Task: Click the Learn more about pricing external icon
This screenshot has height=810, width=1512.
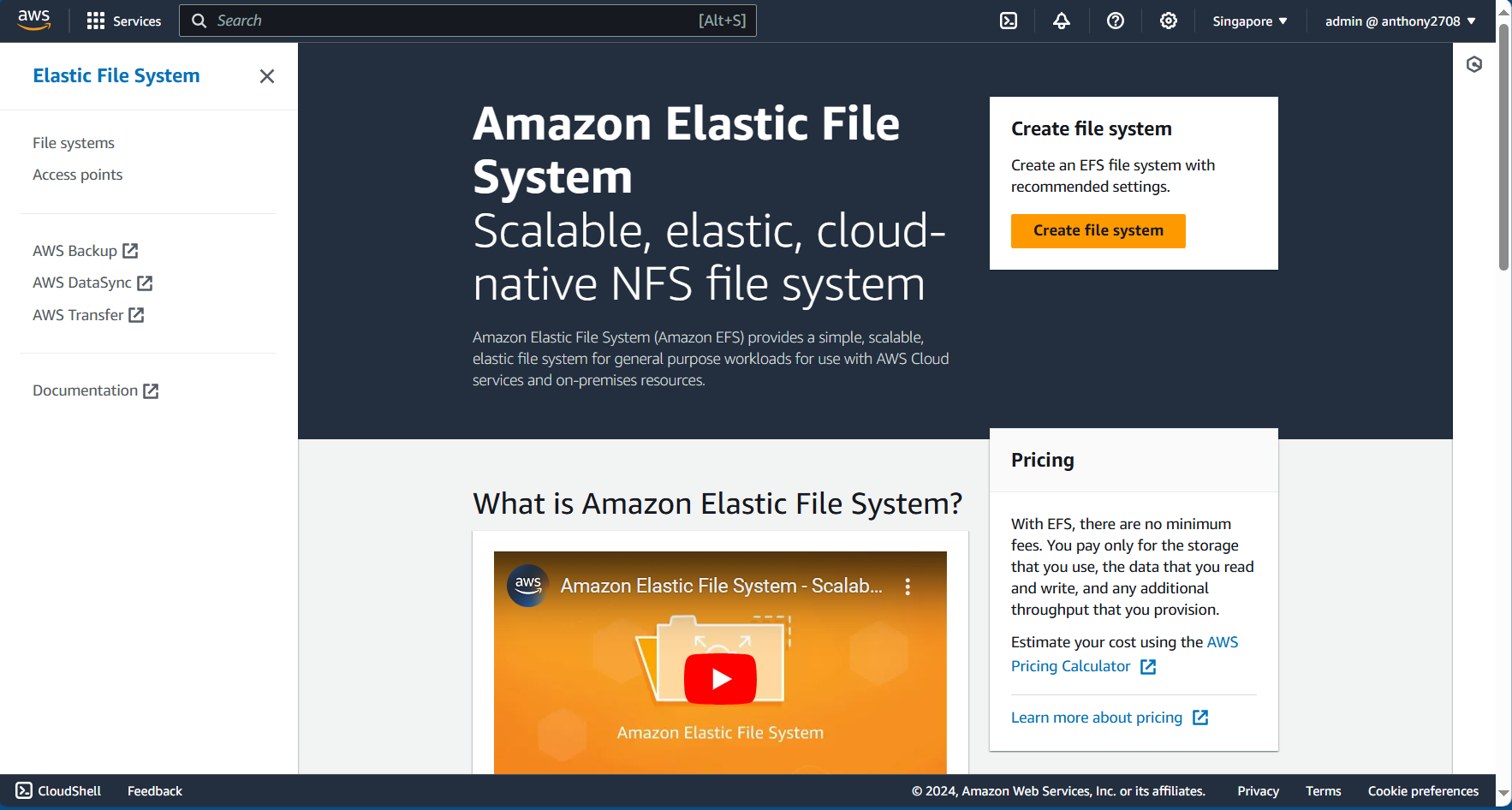Action: tap(1200, 718)
